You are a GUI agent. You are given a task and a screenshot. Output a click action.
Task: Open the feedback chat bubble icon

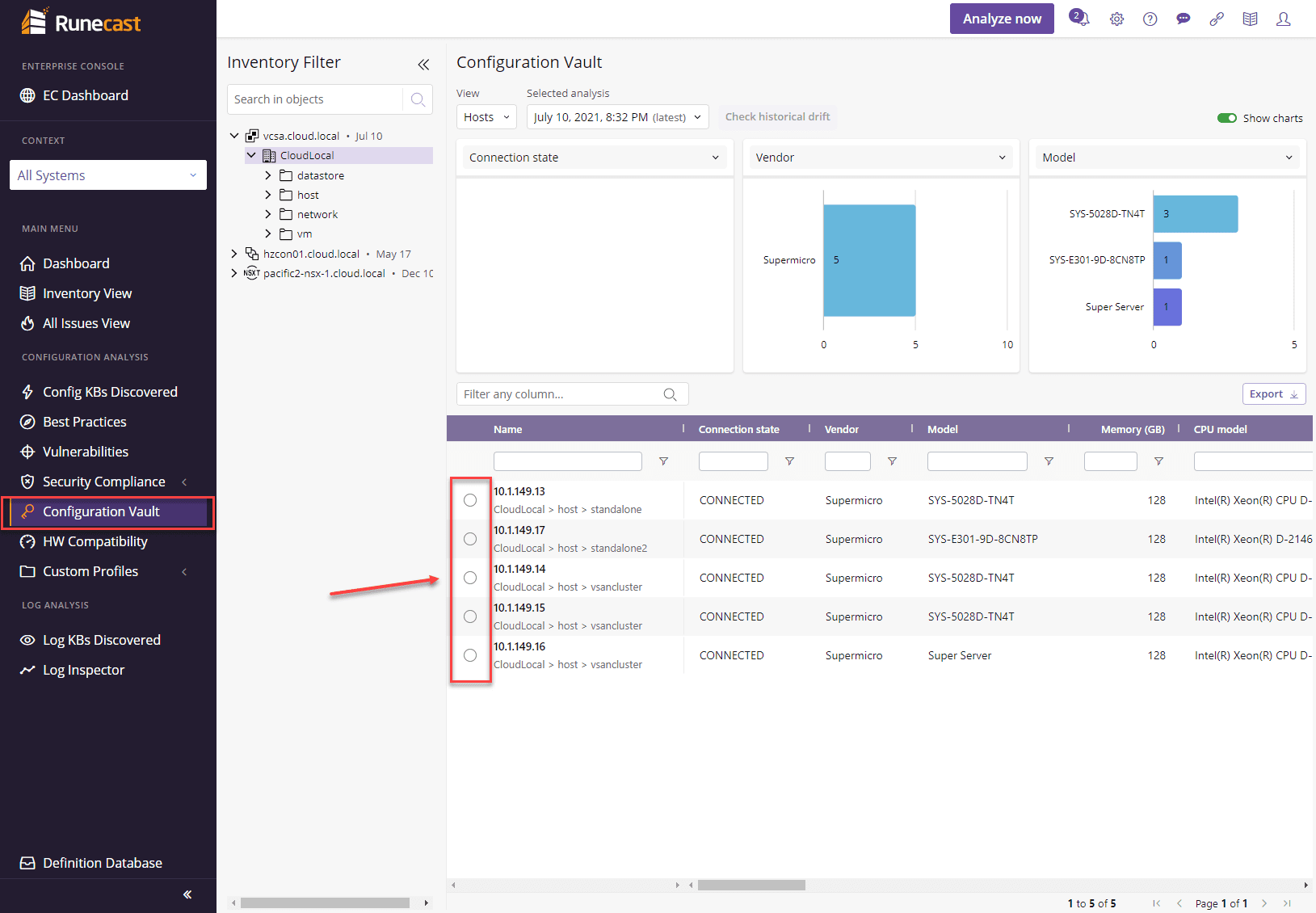click(x=1184, y=19)
